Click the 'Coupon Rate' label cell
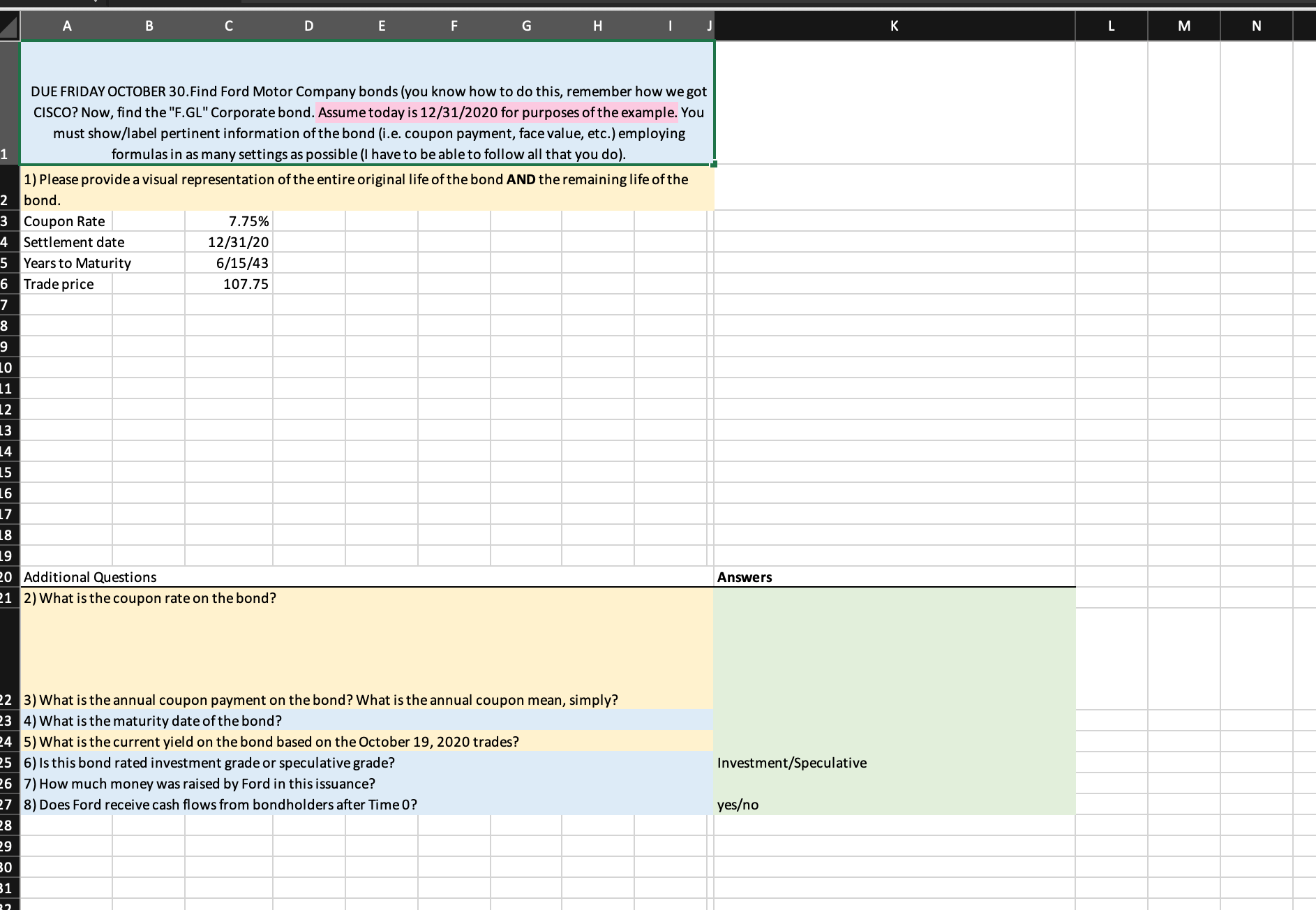This screenshot has height=910, width=1316. pos(67,221)
